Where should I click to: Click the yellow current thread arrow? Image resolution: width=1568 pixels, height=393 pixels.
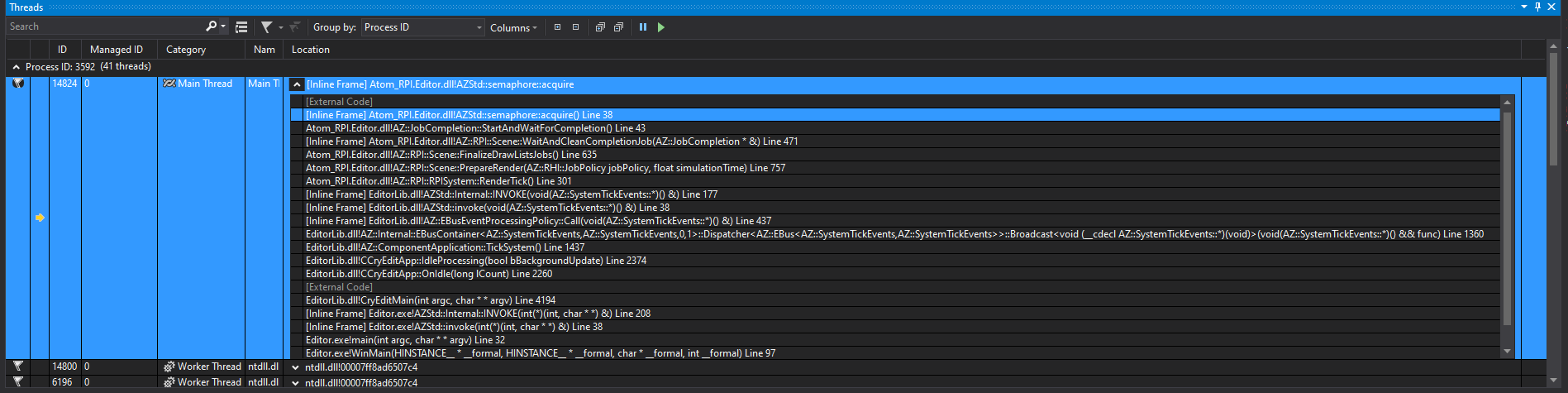pyautogui.click(x=40, y=218)
